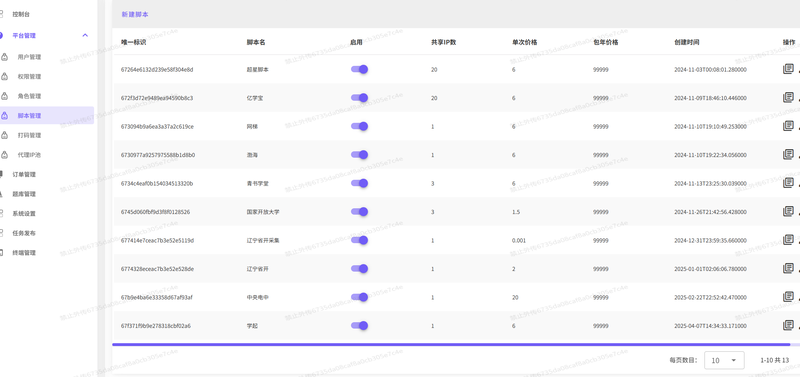Open 打码管理 page
Screen dimensions: 800x377
(29, 135)
